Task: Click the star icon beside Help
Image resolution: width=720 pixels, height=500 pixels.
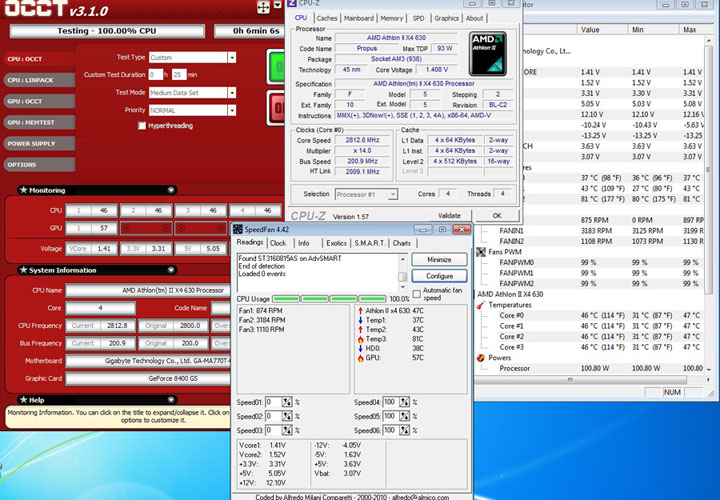Action: [24, 399]
